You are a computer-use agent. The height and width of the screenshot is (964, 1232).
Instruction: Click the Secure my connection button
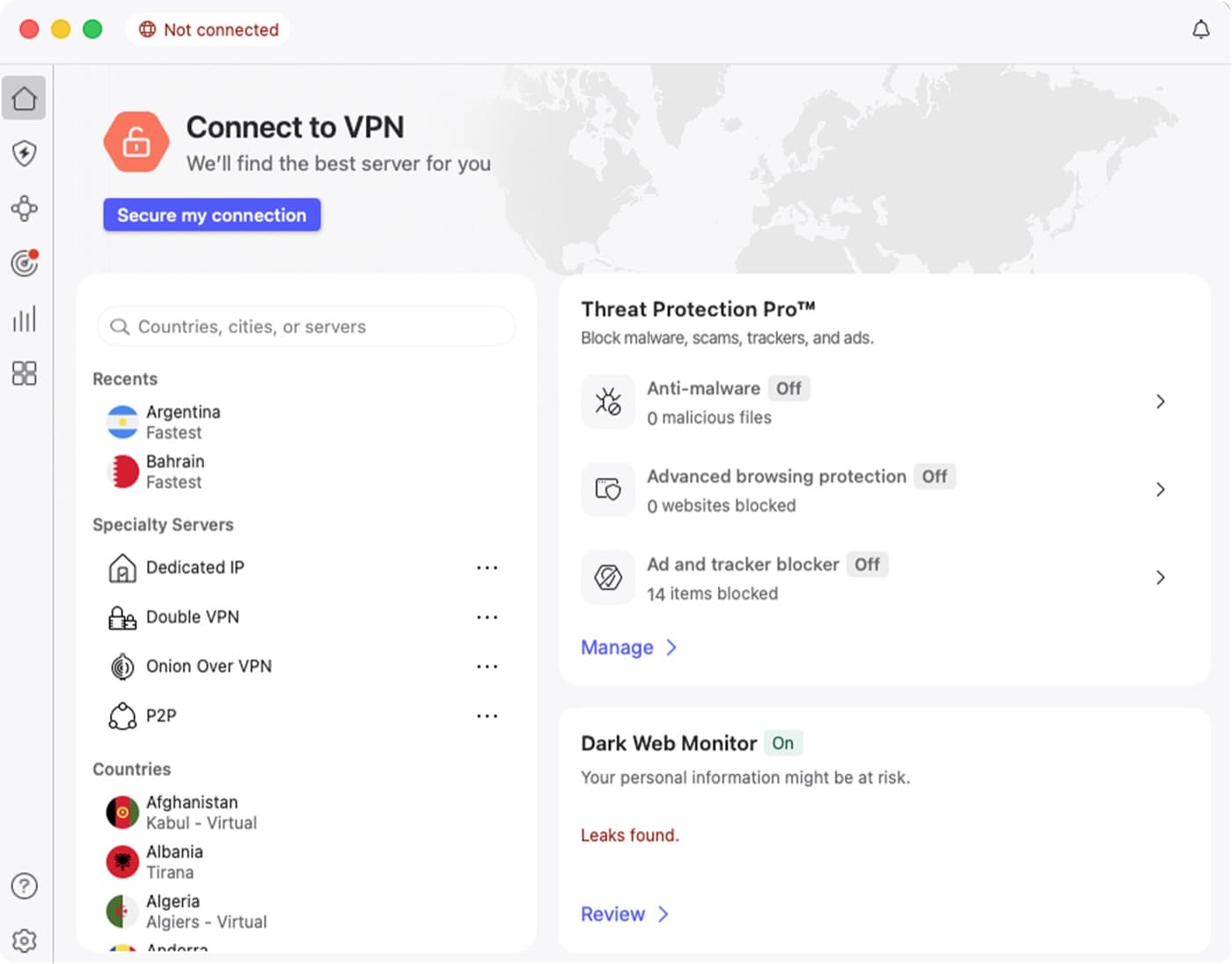point(212,215)
